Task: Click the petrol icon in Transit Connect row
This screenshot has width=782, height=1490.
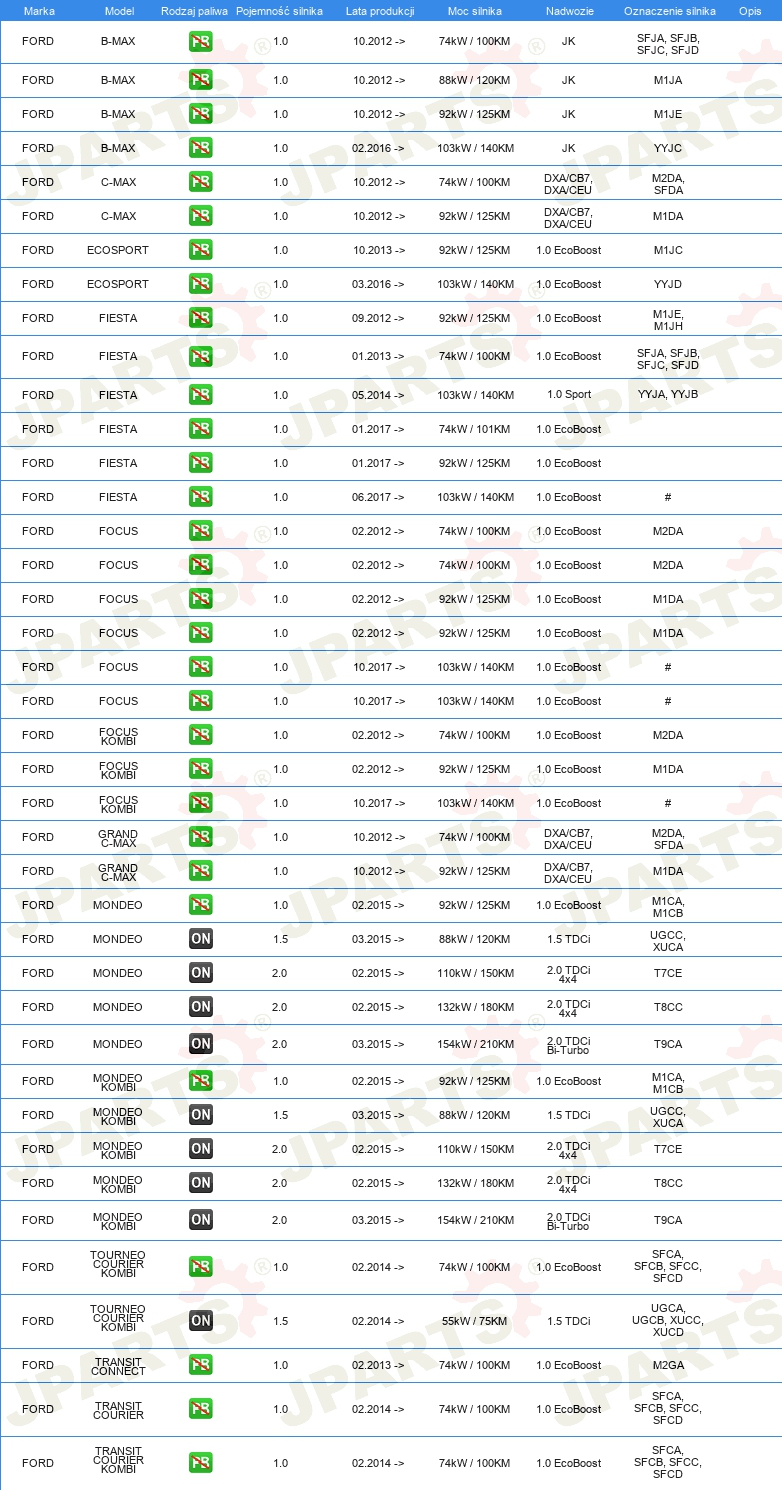Action: (x=200, y=1365)
